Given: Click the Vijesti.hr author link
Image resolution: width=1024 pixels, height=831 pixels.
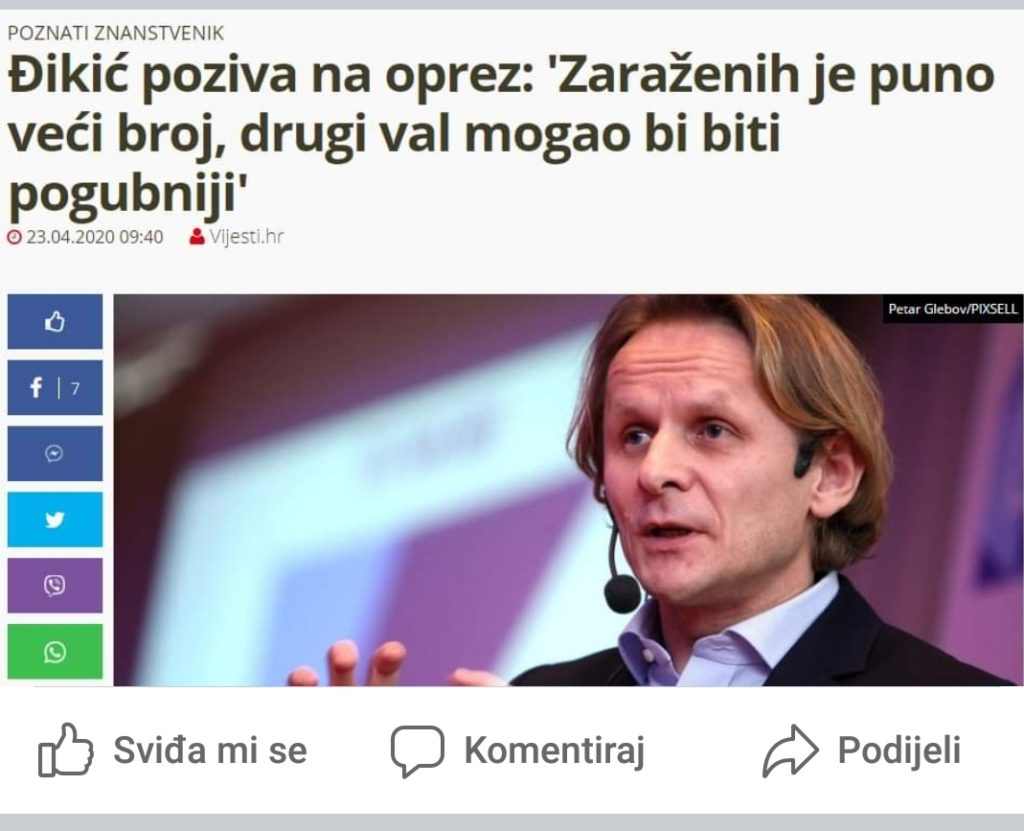Looking at the screenshot, I should (246, 236).
